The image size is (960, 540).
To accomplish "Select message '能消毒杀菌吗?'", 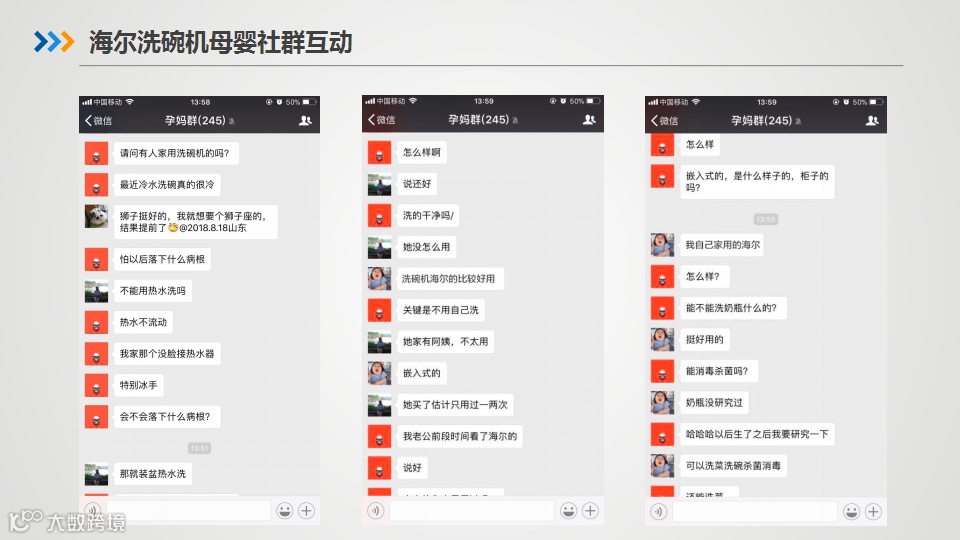I will [x=718, y=371].
